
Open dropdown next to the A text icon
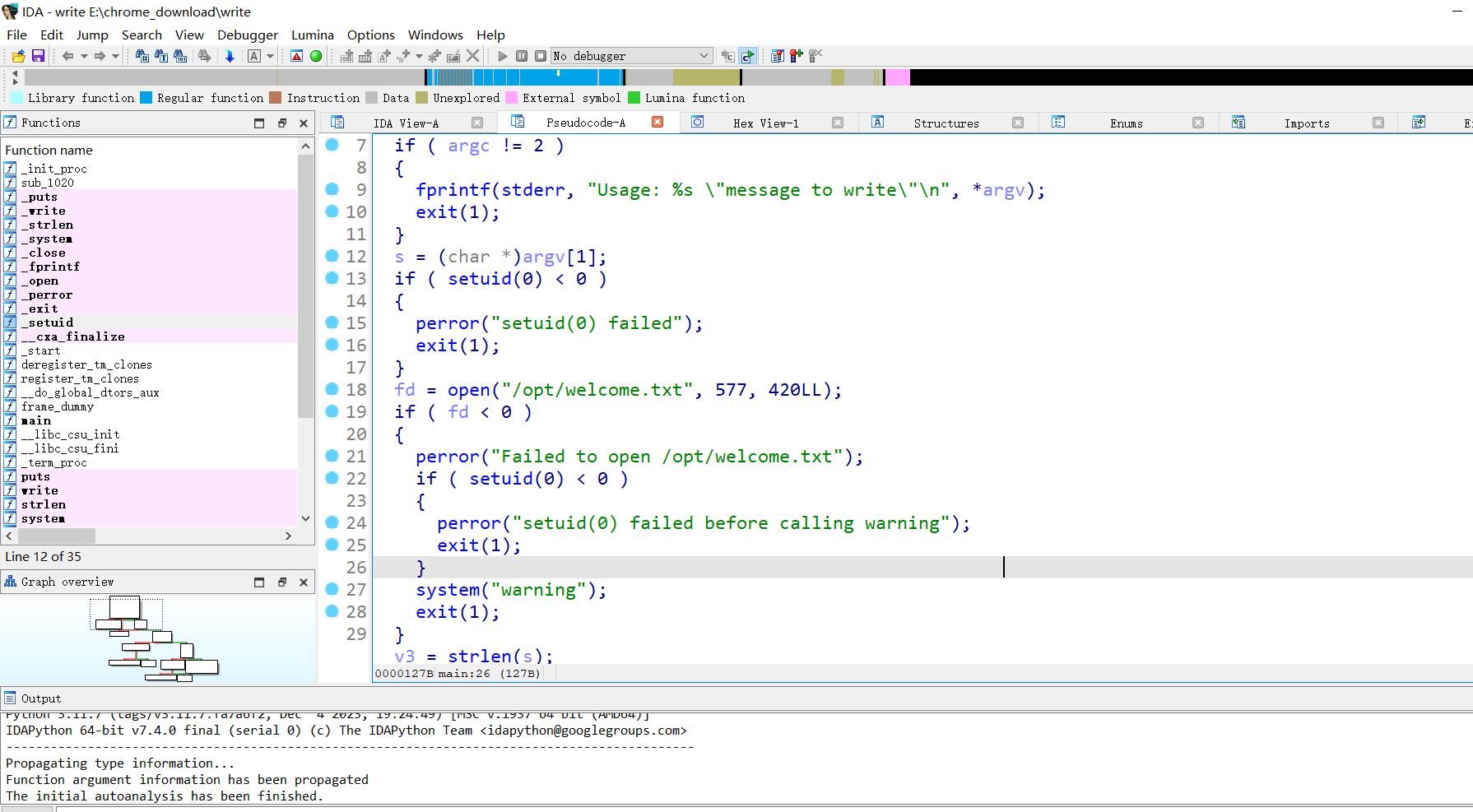(270, 57)
